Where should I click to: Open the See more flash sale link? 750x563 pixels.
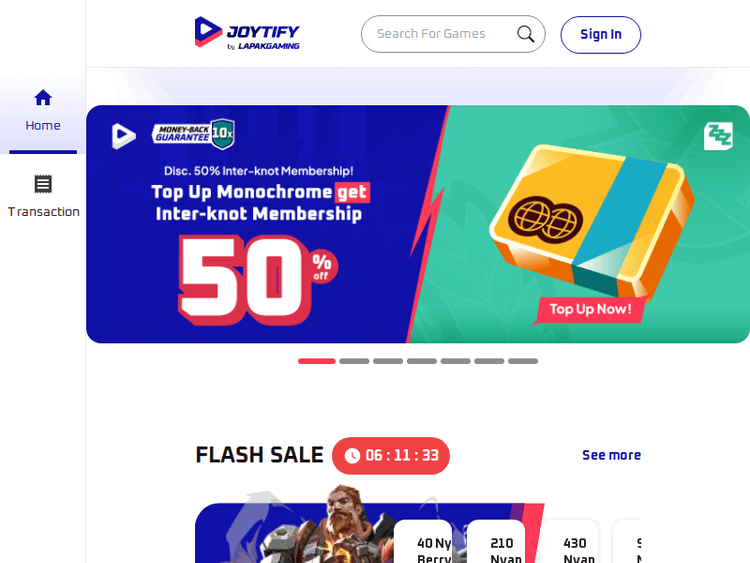[611, 455]
